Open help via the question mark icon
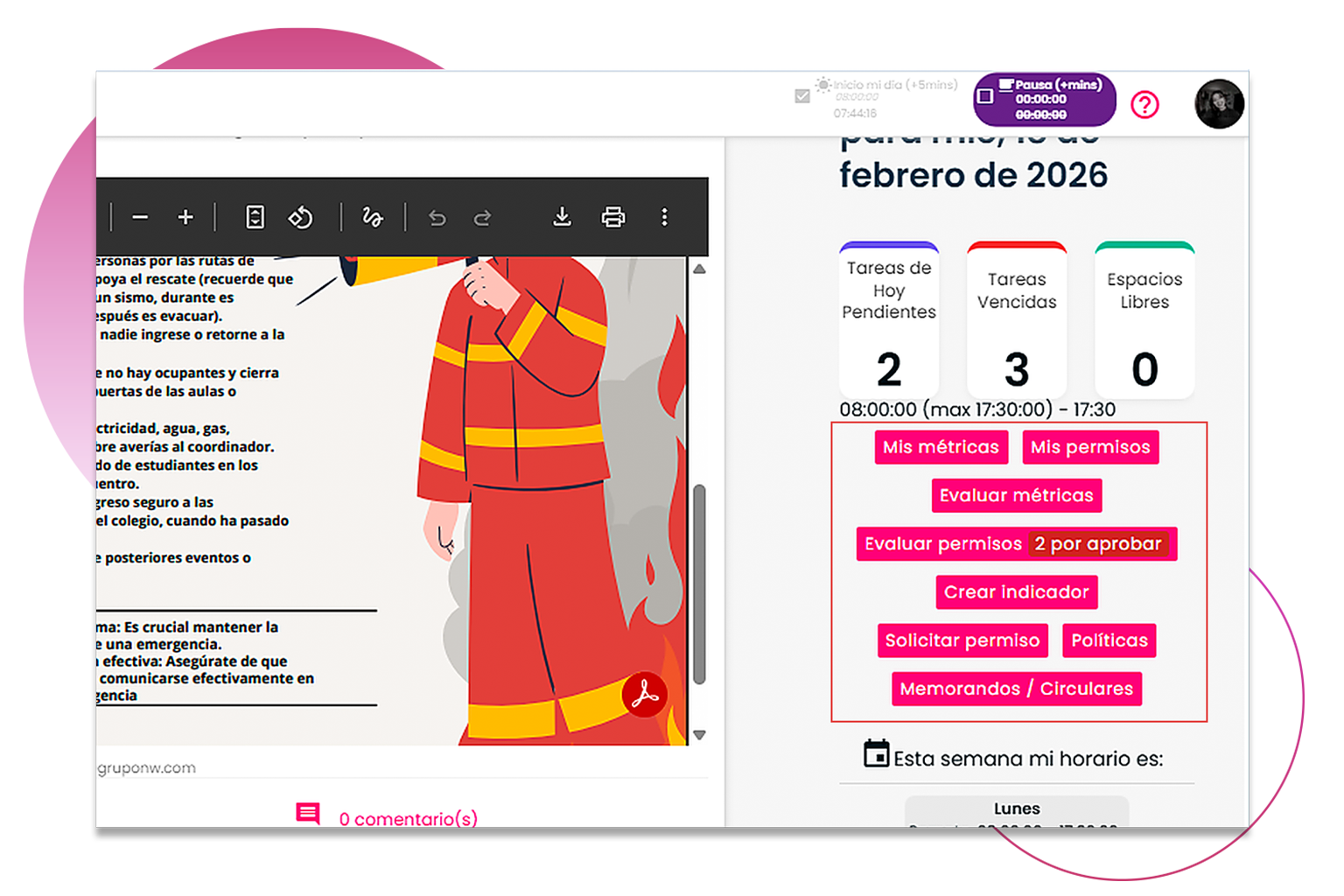 point(1145,104)
